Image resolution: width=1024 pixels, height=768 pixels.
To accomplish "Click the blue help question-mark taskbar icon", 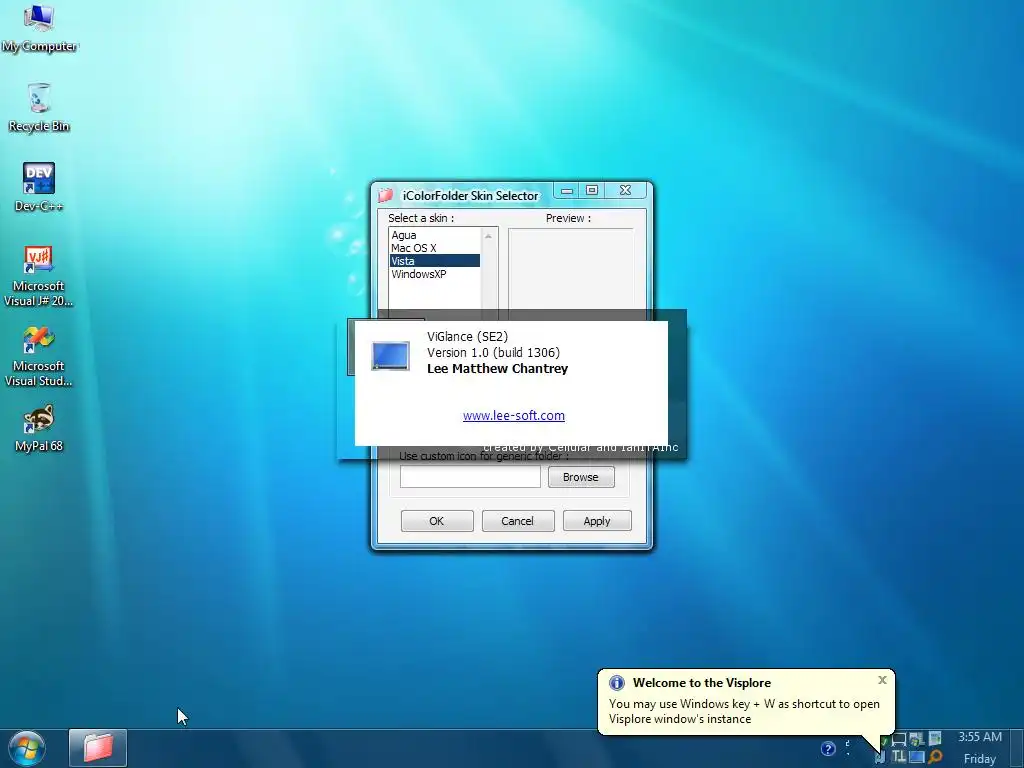I will [828, 748].
